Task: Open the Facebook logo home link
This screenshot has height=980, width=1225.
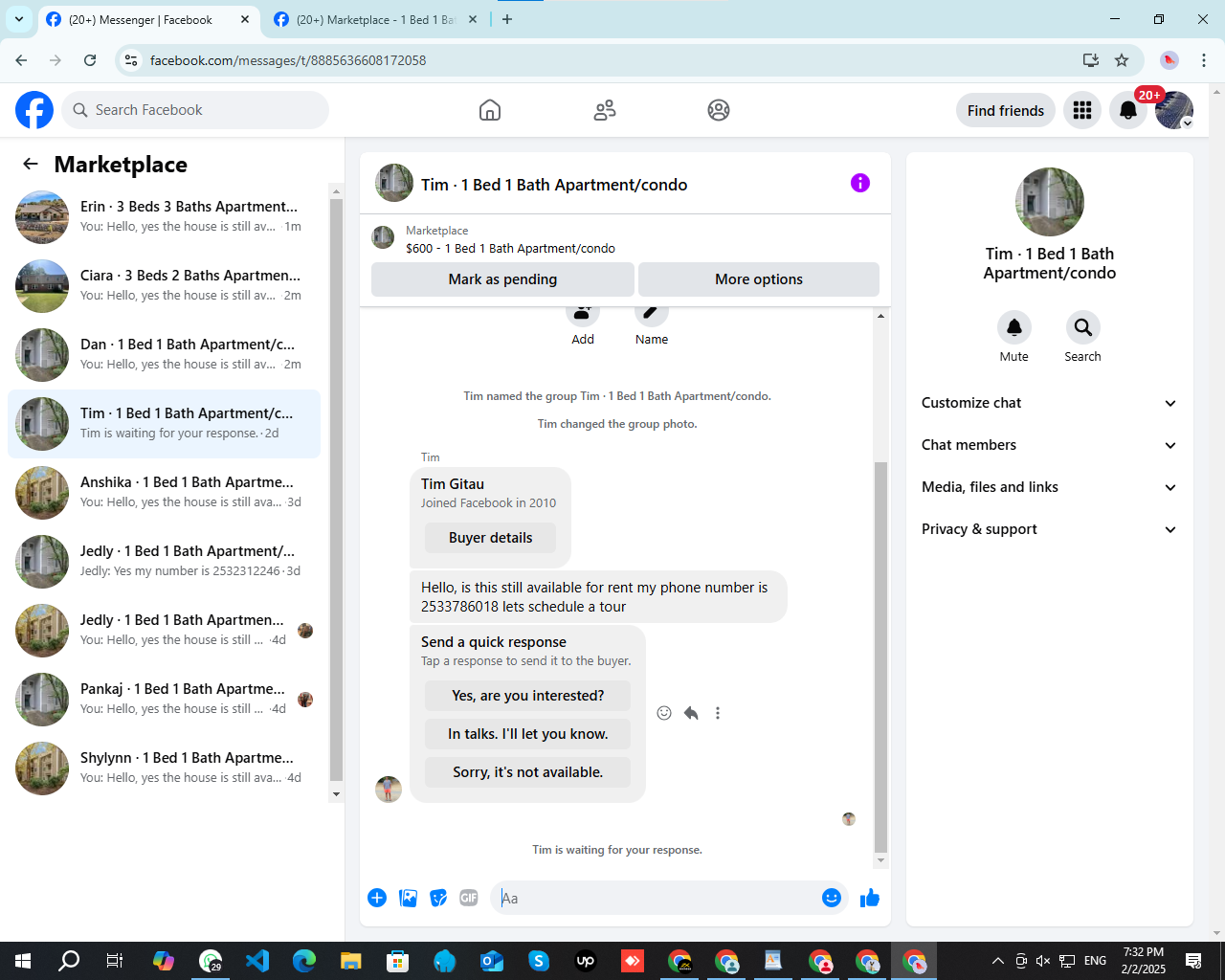Action: (x=34, y=110)
